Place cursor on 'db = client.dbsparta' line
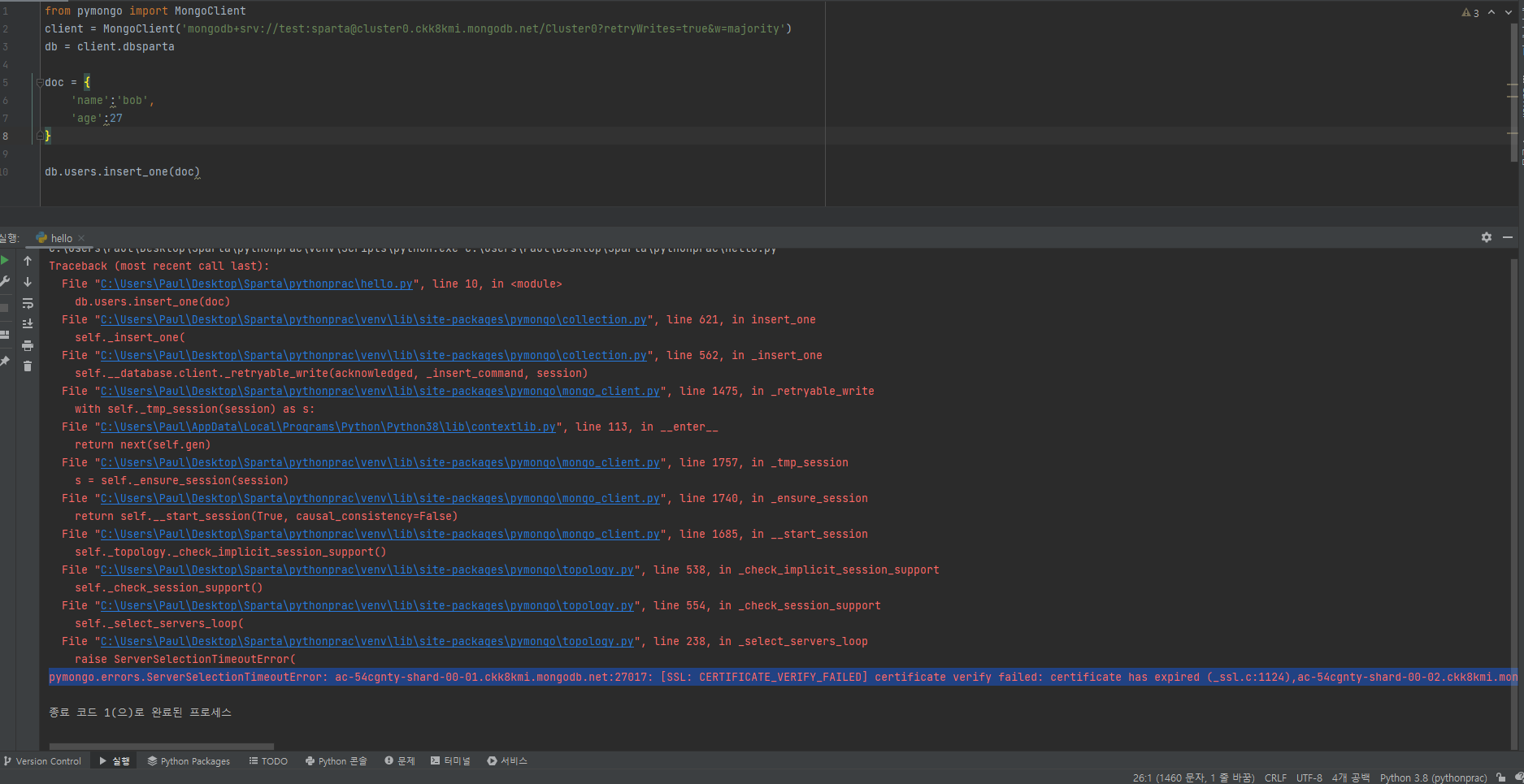Image resolution: width=1524 pixels, height=784 pixels. pos(109,46)
